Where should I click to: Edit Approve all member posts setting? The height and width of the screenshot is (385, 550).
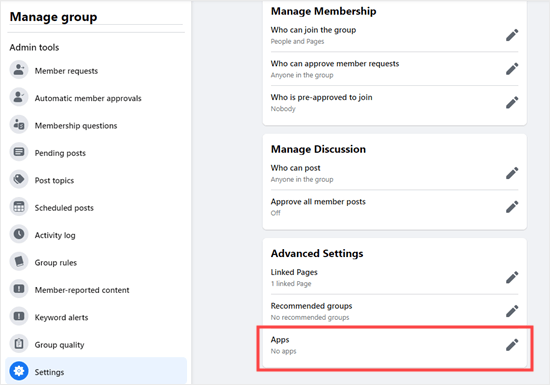[512, 207]
